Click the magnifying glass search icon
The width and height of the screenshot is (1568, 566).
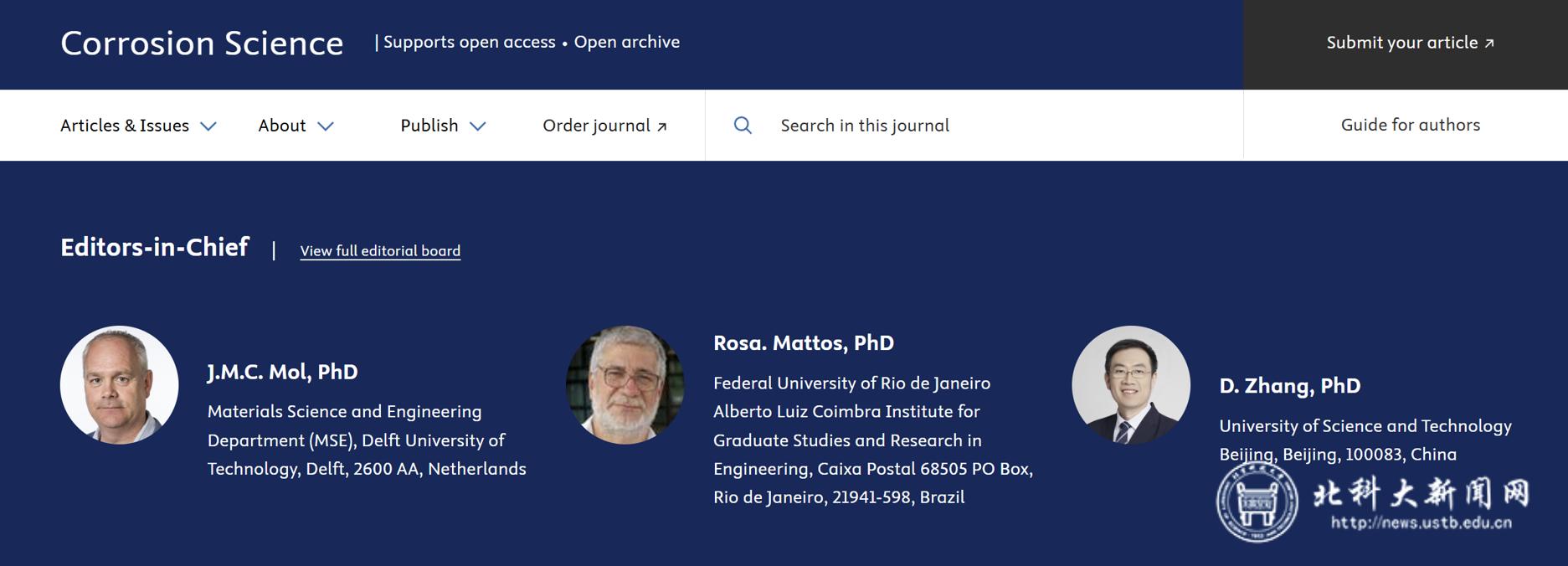pos(743,126)
